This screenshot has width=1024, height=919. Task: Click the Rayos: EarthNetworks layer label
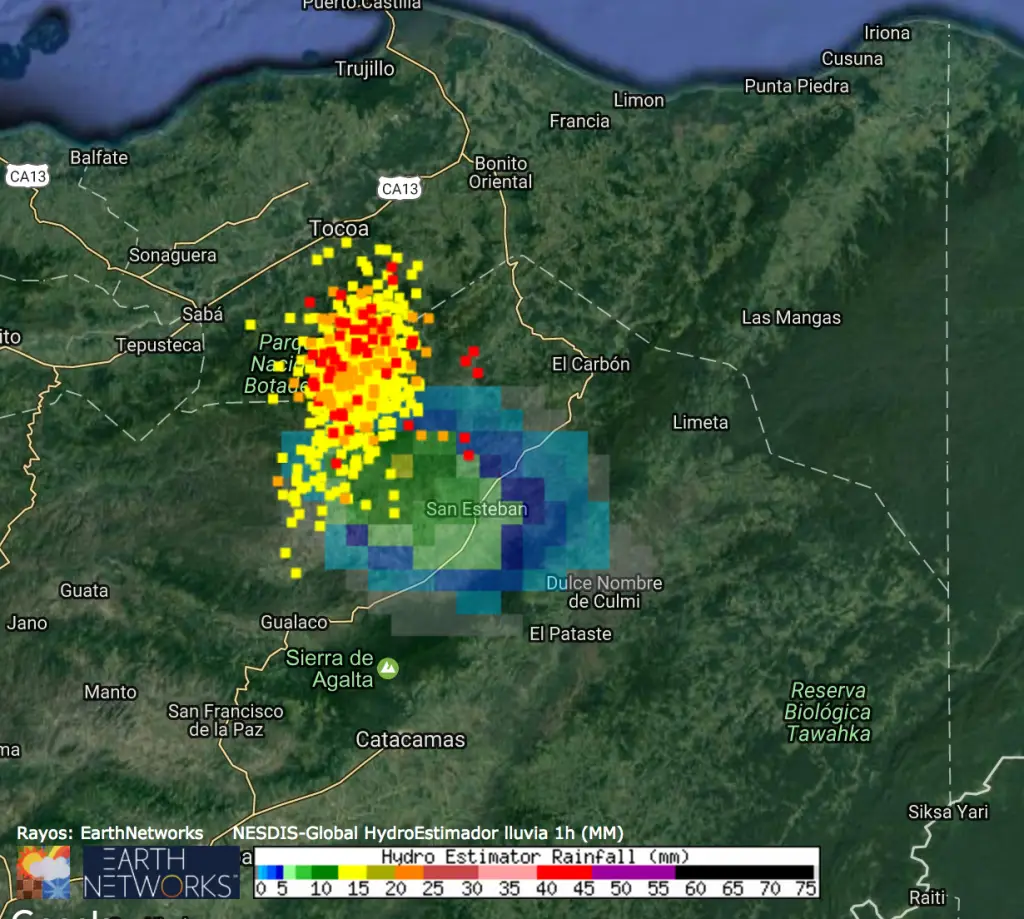[x=110, y=833]
